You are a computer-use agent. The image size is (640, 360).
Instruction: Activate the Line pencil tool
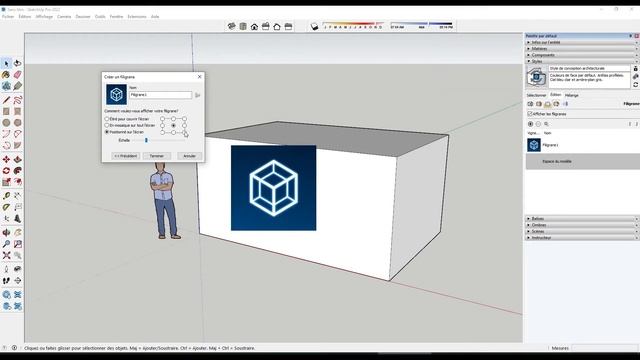6,100
